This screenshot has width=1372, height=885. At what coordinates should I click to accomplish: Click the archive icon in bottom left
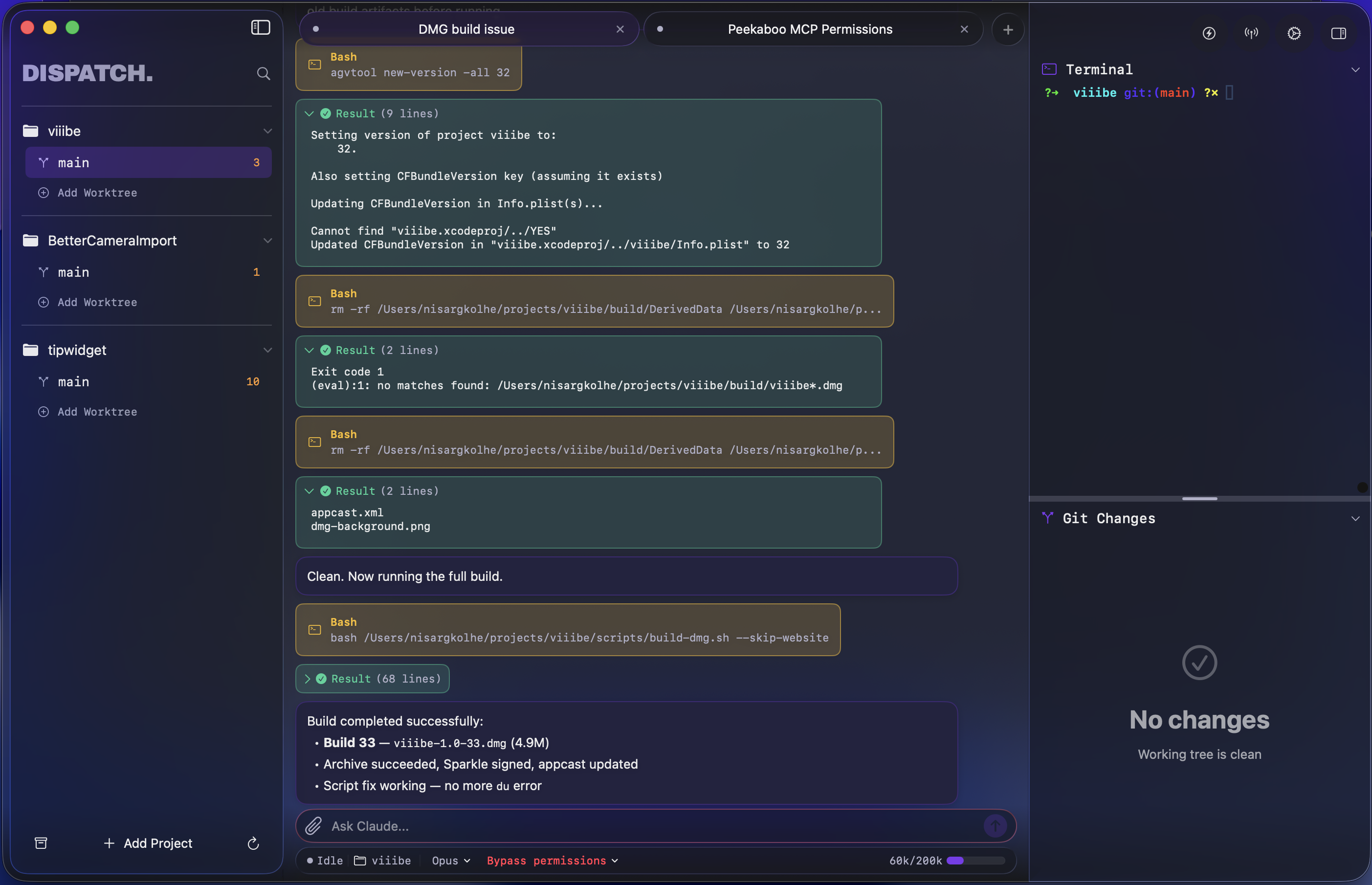(41, 843)
